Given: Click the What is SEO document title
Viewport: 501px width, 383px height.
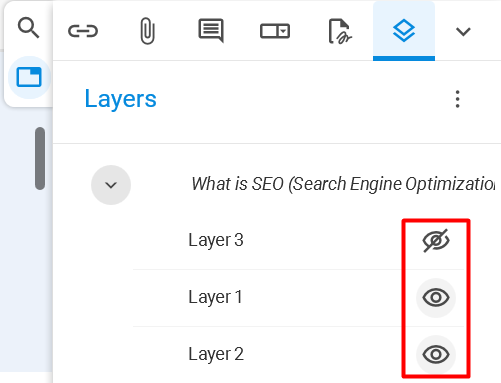Looking at the screenshot, I should tap(343, 184).
